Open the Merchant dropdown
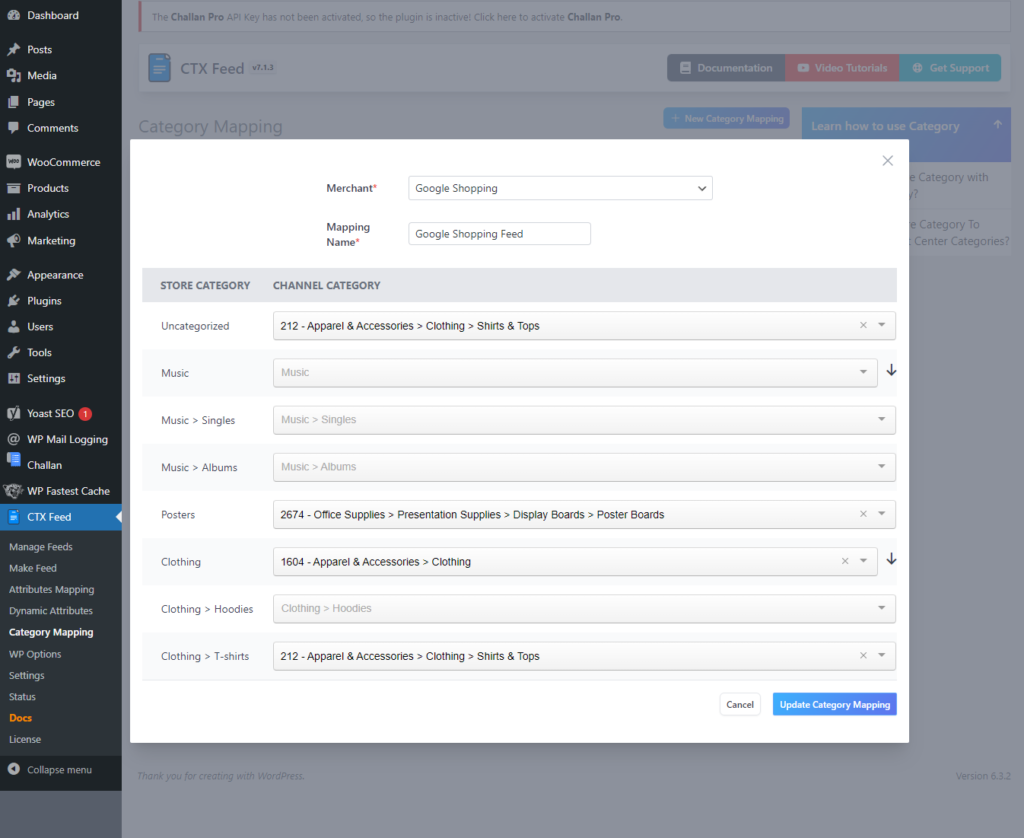 click(560, 188)
